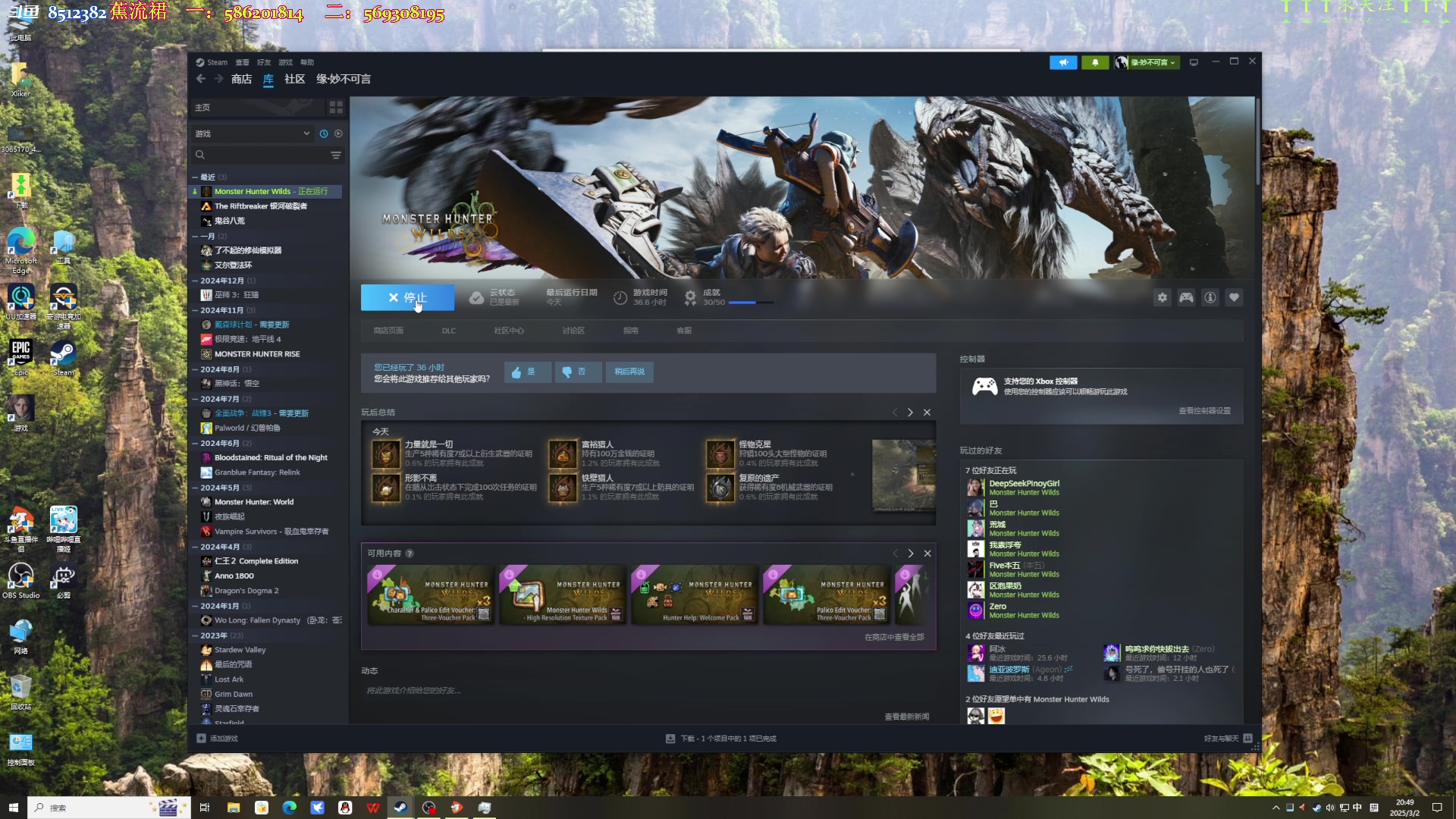The width and height of the screenshot is (1456, 819).
Task: Open High Resolution Texture Pack thumbnail
Action: 563,594
